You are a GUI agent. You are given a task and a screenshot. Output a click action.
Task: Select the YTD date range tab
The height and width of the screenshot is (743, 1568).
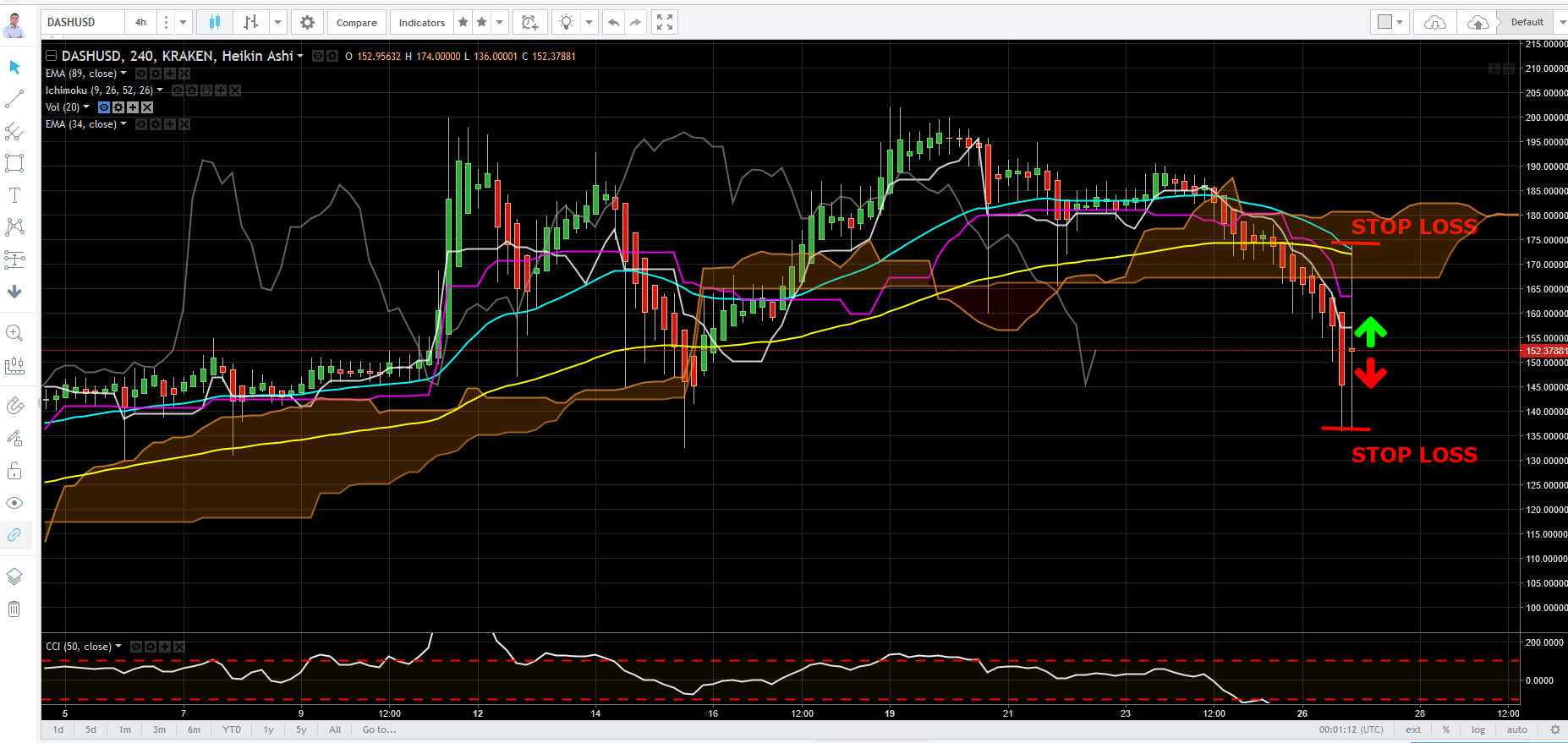coord(232,729)
